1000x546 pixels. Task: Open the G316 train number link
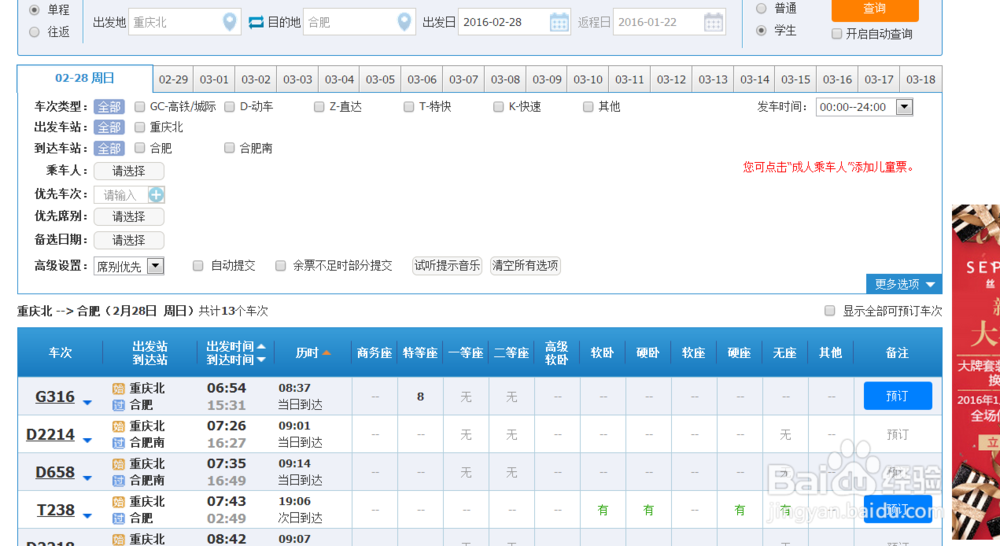[55, 397]
